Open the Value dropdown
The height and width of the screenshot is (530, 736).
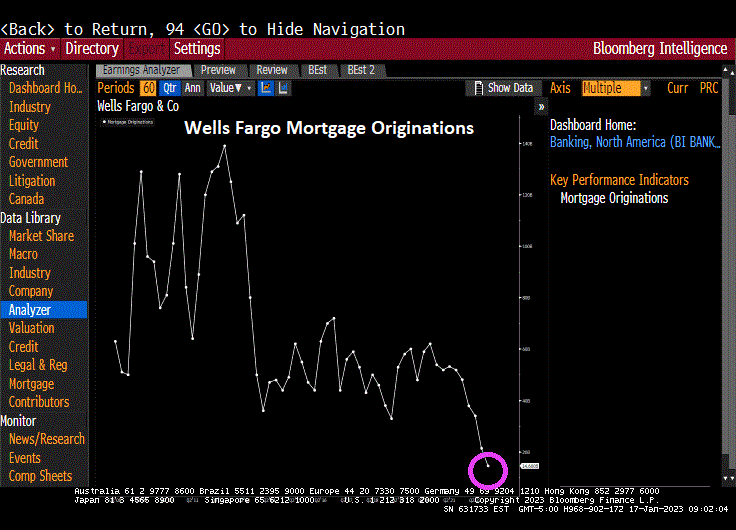coord(230,88)
